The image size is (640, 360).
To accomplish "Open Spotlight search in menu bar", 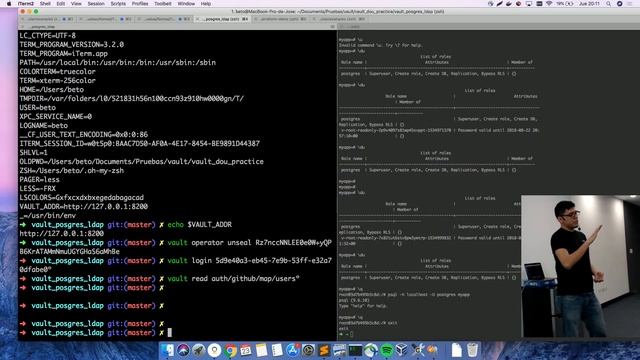I will (609, 4).
